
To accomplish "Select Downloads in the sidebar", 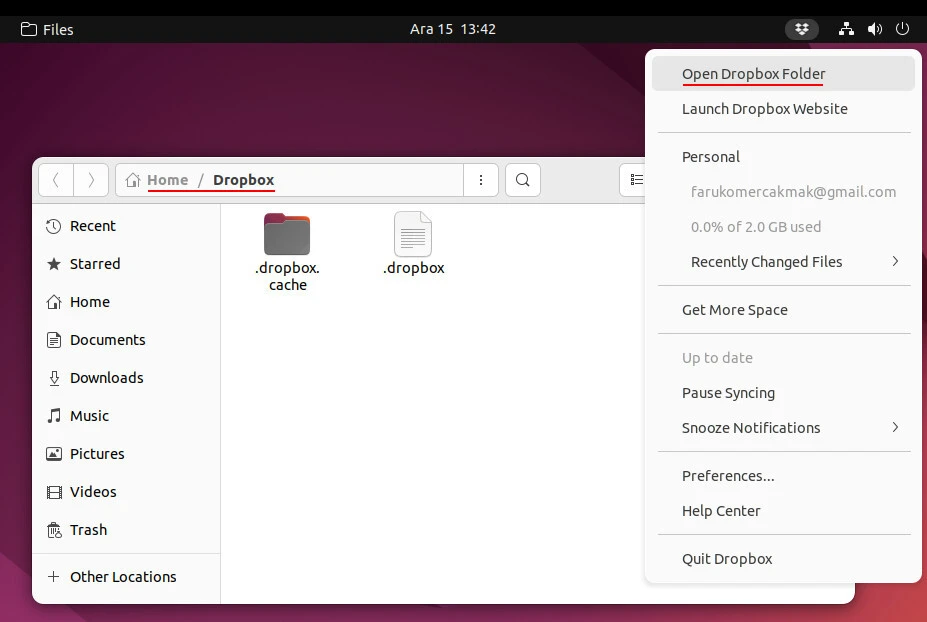I will (x=106, y=378).
